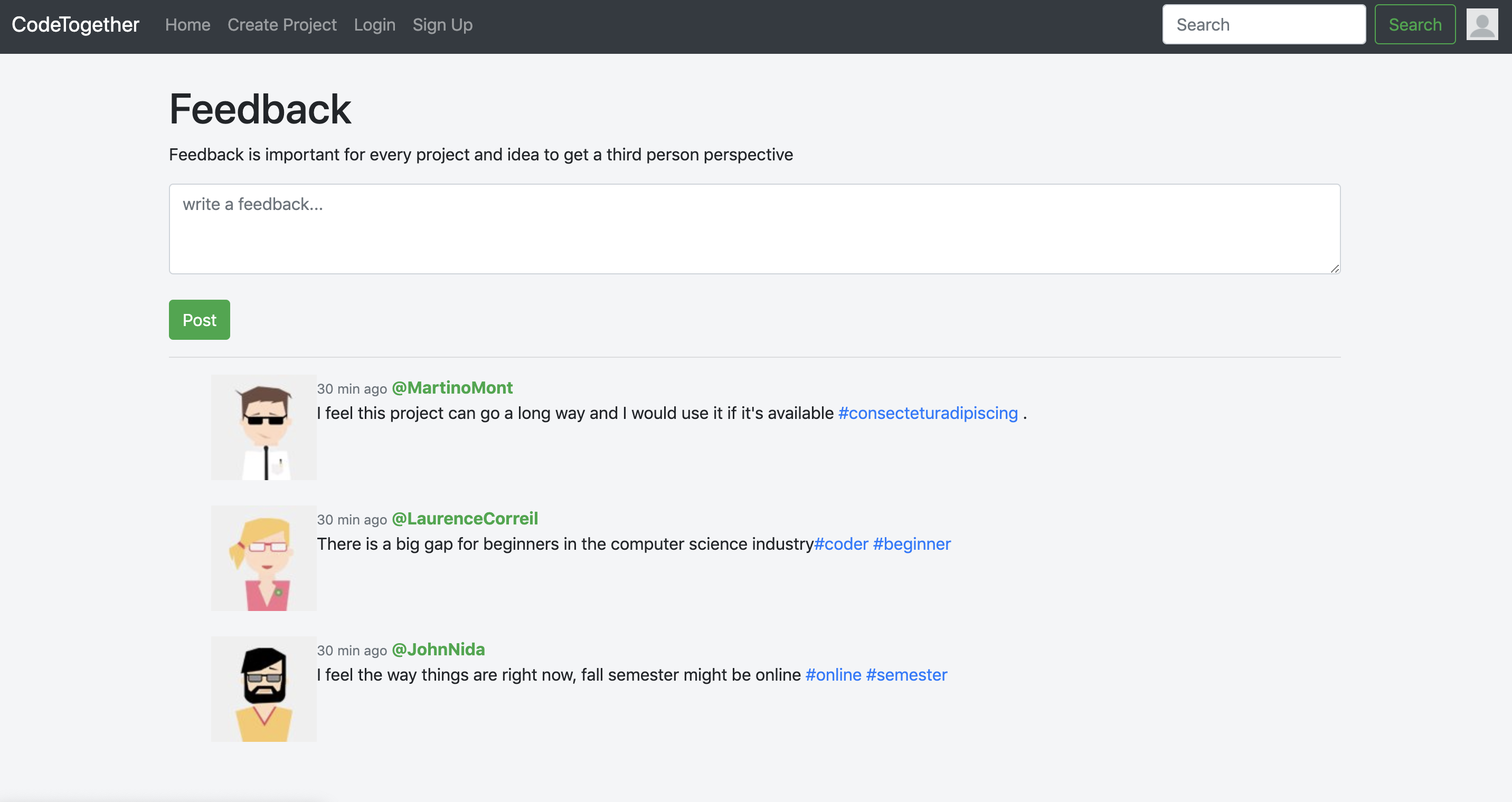Screen dimensions: 1512x802
Task: Open the #online hashtag
Action: click(833, 675)
